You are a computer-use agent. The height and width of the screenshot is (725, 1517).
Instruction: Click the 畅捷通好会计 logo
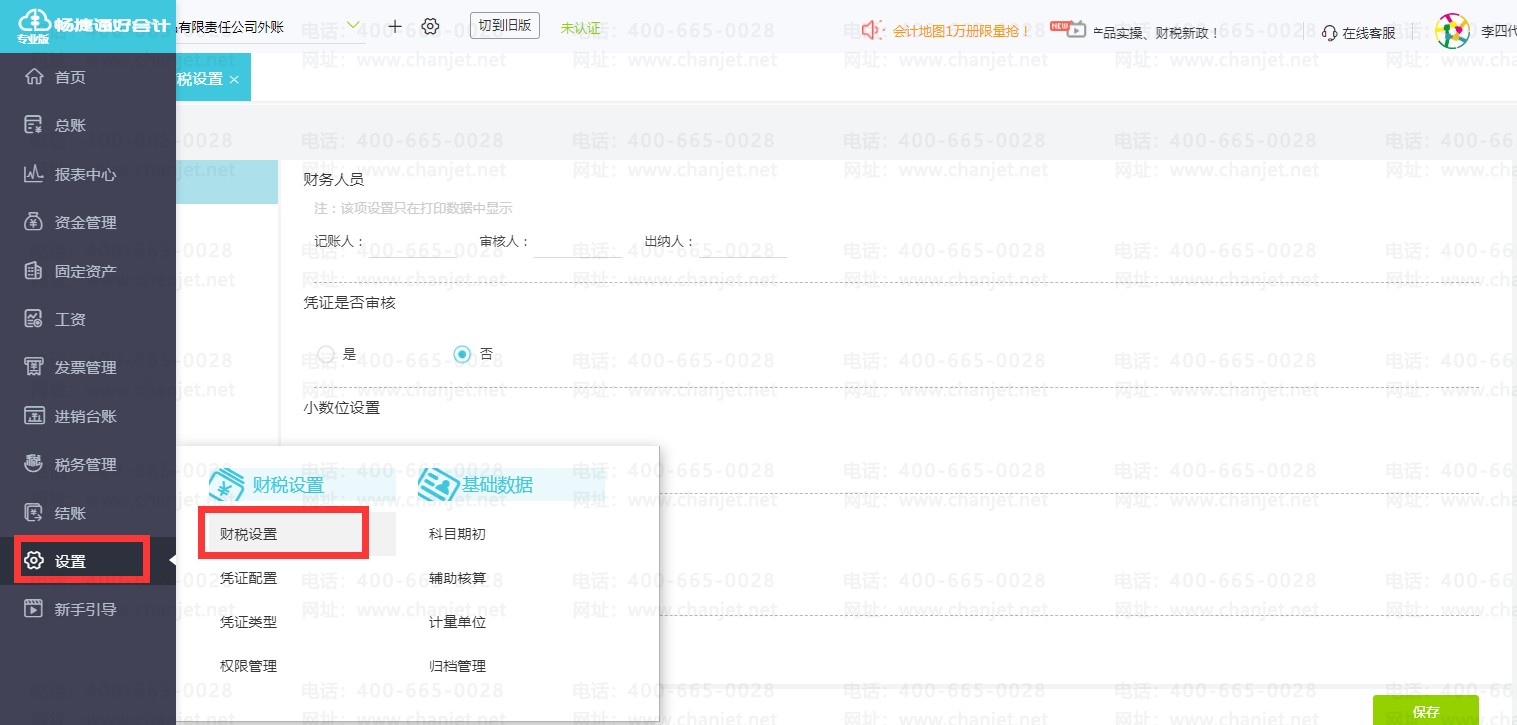click(93, 25)
